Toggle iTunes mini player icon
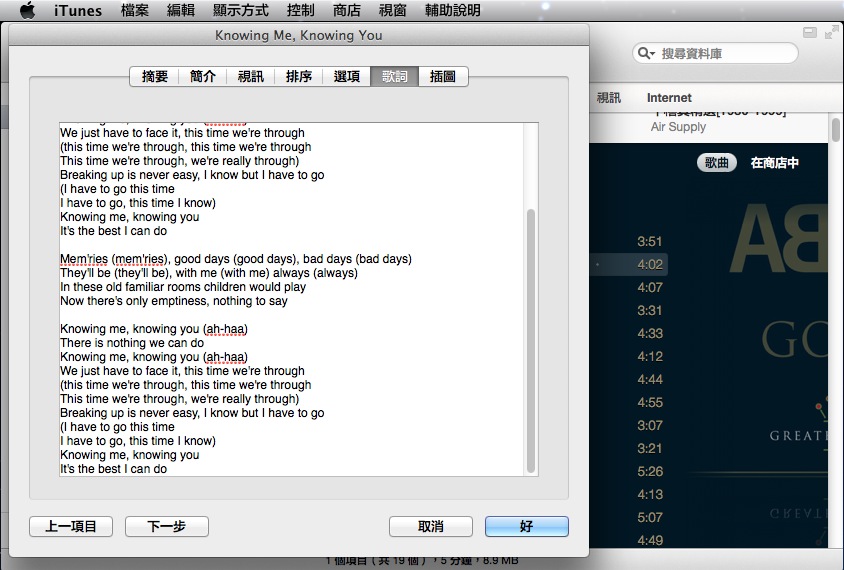844x570 pixels. tap(810, 32)
